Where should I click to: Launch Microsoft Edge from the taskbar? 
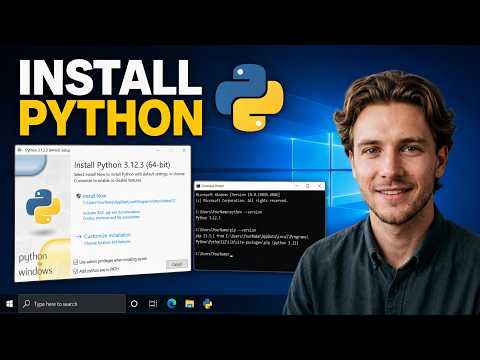[171, 303]
